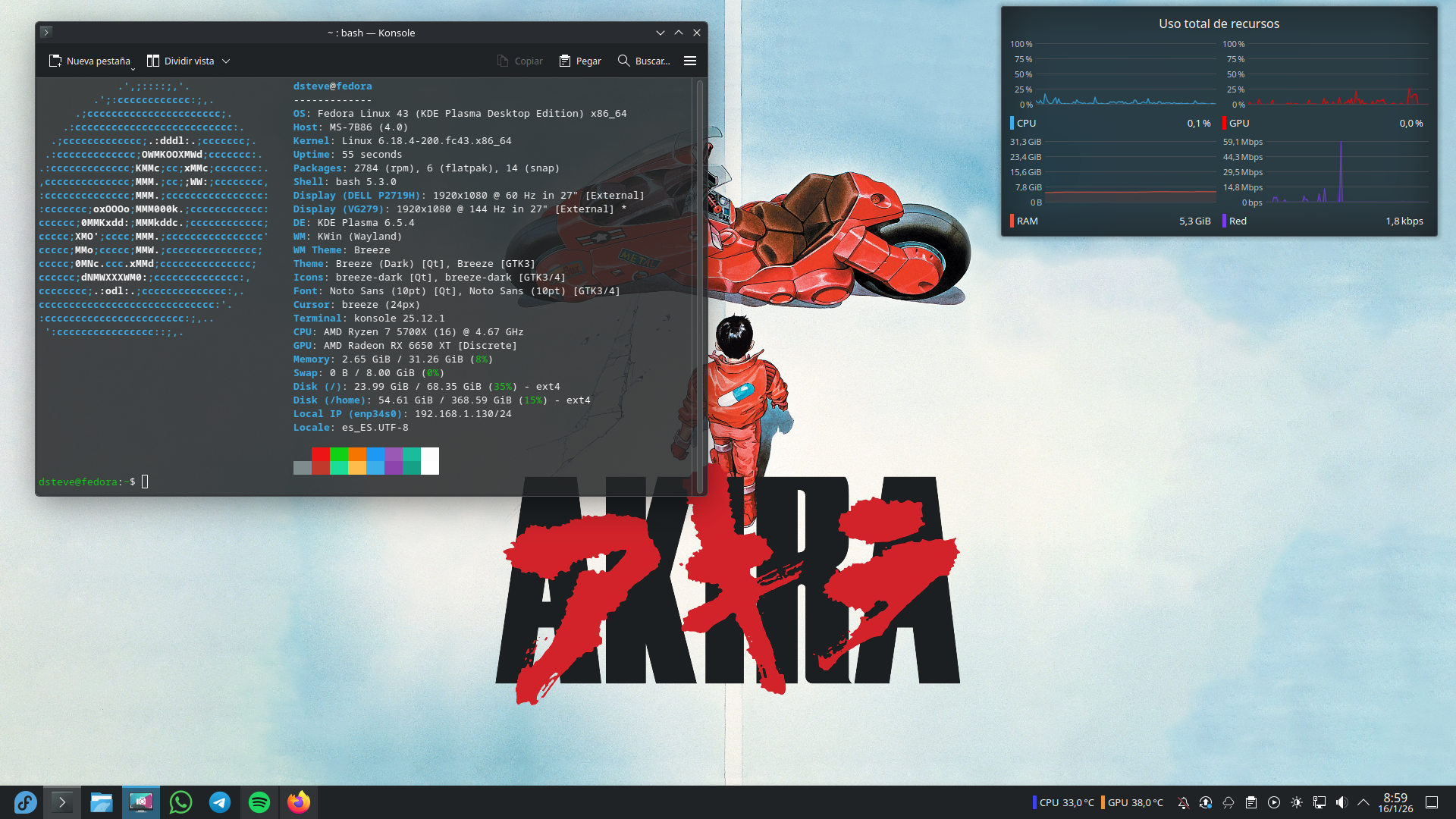Open Telegram from the taskbar
The image size is (1456, 819).
point(220,802)
